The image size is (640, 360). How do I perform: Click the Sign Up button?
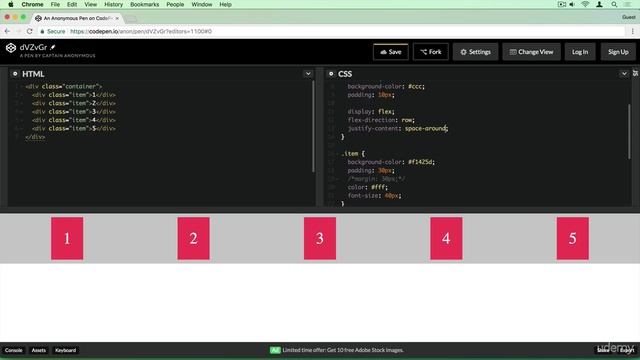[618, 52]
